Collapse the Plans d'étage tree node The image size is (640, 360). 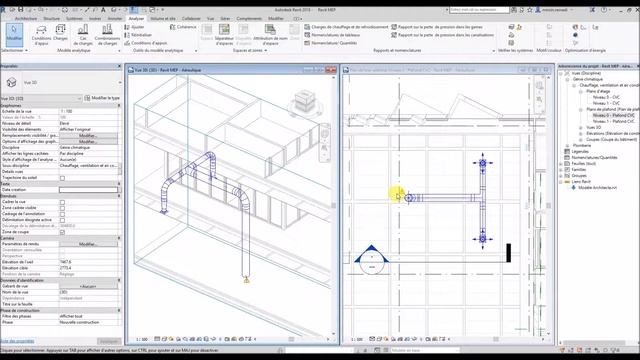tap(581, 91)
